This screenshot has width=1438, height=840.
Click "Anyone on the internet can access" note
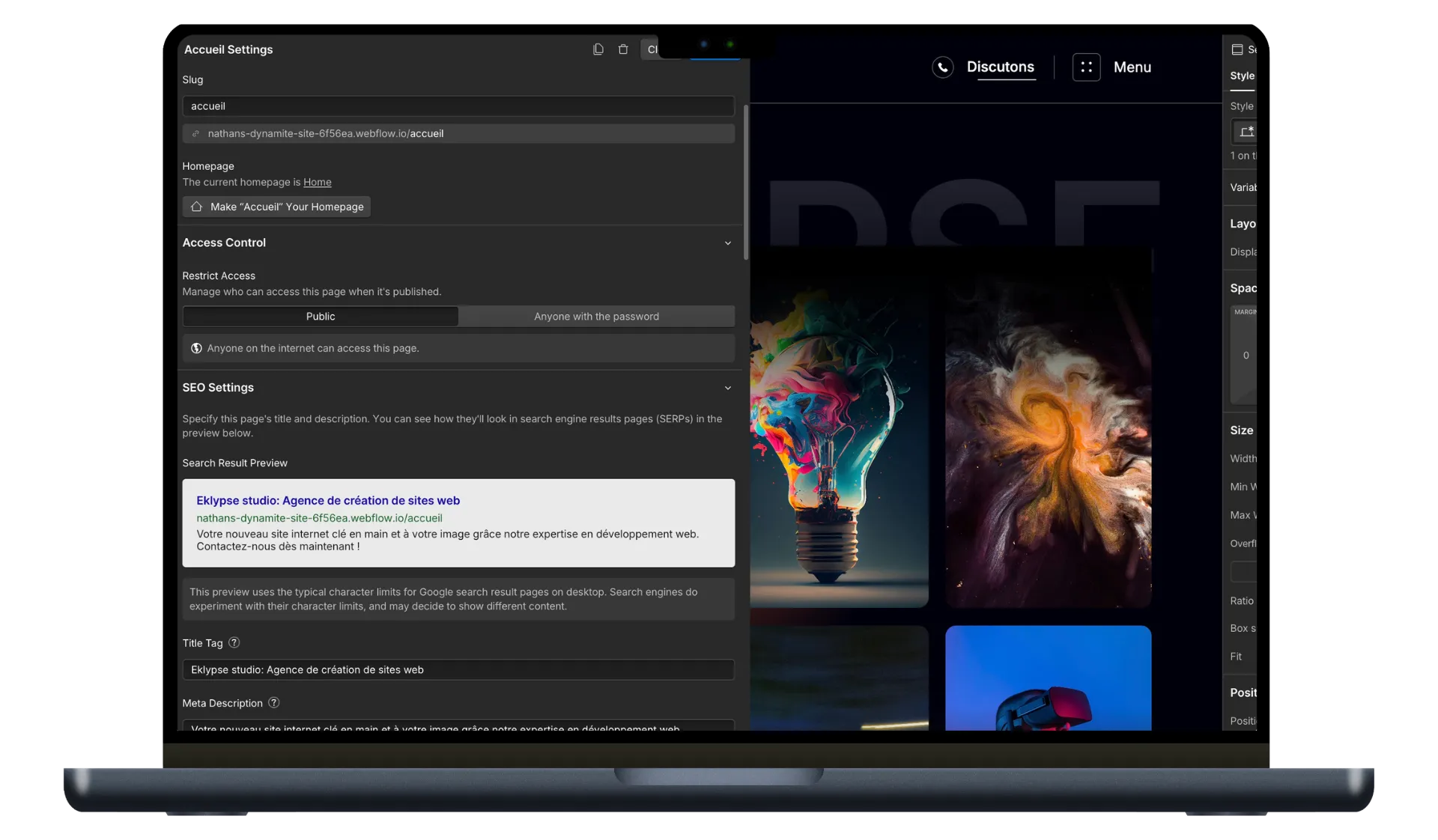tap(458, 348)
